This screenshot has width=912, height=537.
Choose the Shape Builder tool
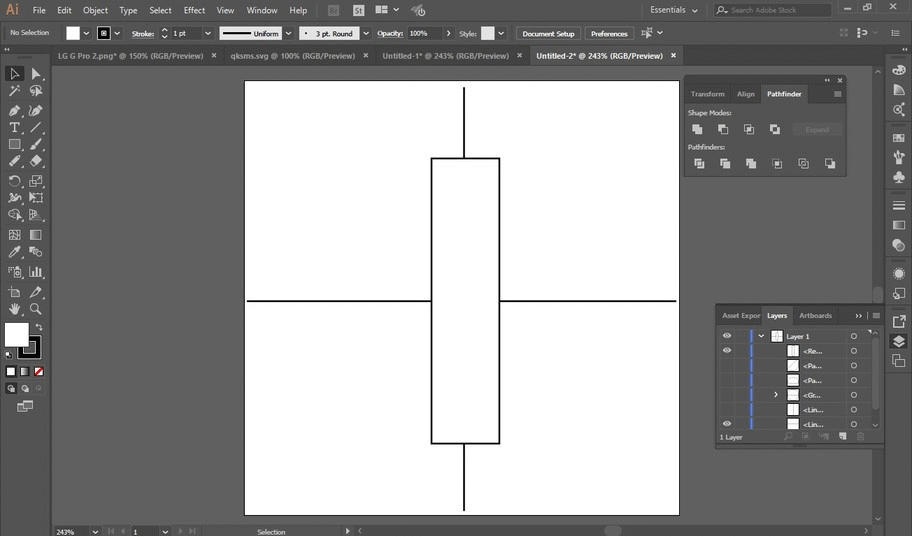coord(15,215)
